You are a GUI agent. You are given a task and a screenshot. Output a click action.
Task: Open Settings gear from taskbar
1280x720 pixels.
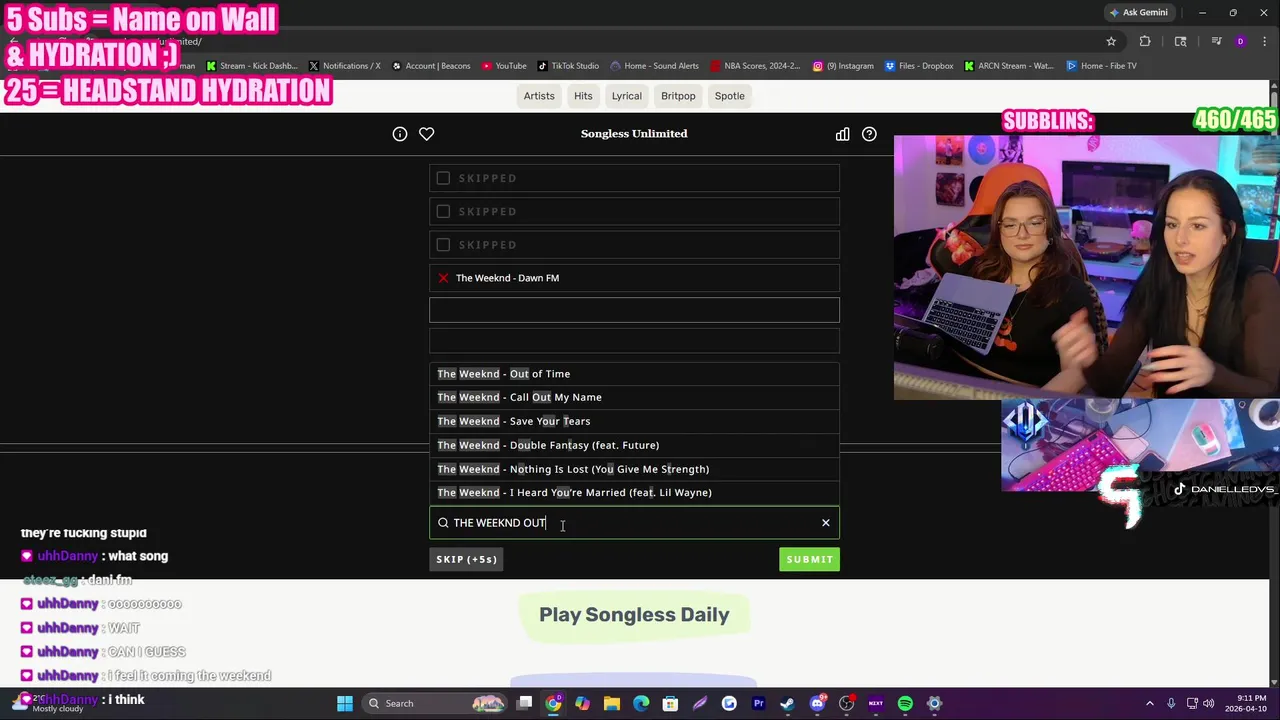(x=934, y=703)
